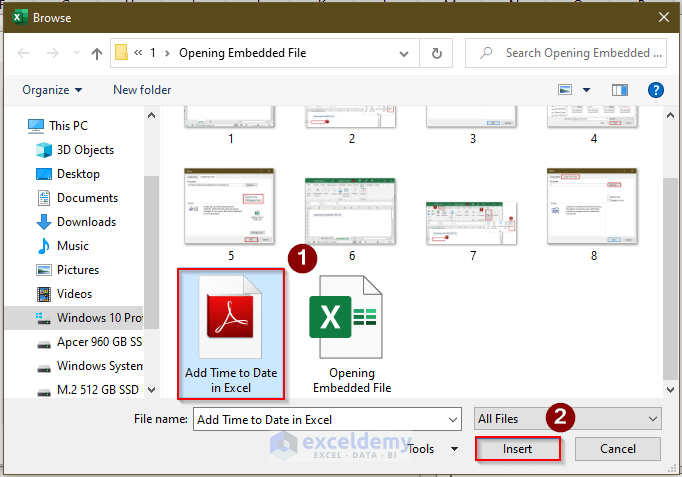The height and width of the screenshot is (477, 682).
Task: Expand the File name dropdown arrow
Action: (453, 420)
